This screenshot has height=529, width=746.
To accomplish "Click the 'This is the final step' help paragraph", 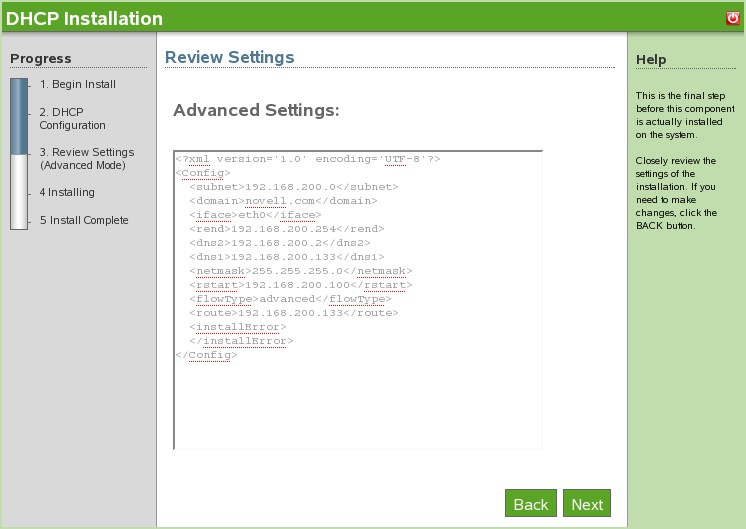I will (685, 115).
